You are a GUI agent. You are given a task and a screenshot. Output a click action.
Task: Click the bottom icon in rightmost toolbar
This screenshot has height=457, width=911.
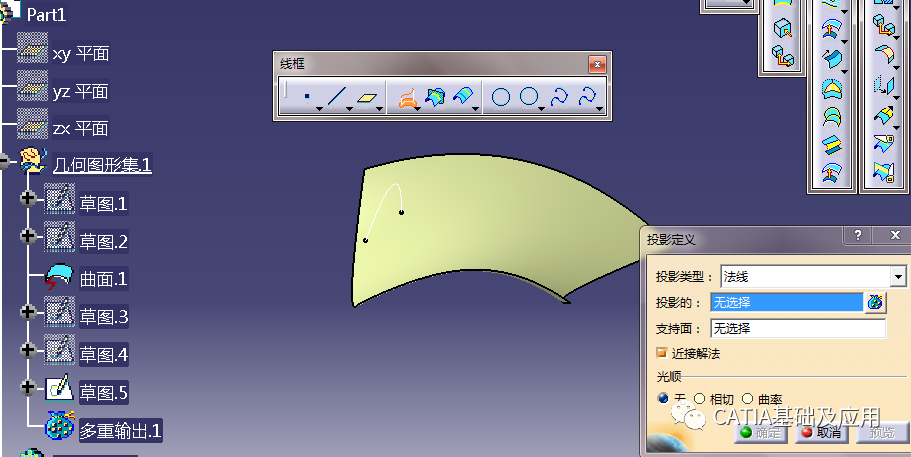884,172
